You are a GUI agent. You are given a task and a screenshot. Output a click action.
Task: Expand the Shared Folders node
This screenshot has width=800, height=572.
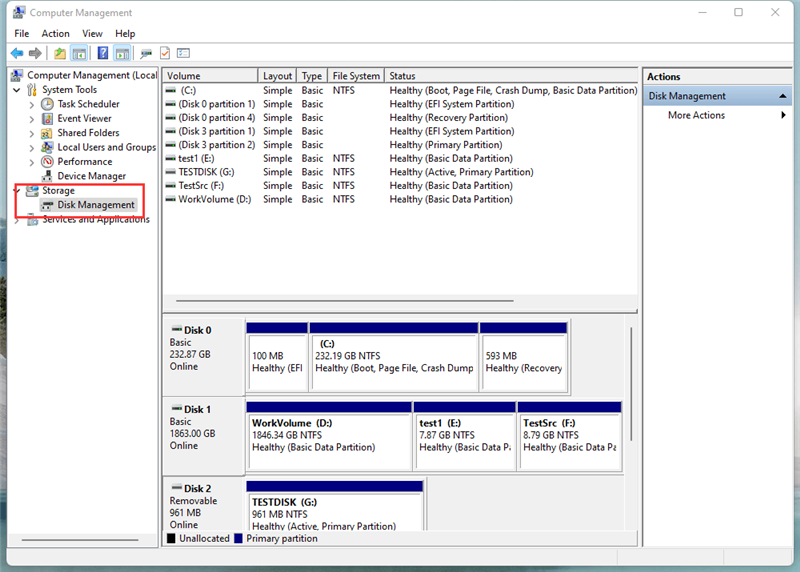[32, 134]
